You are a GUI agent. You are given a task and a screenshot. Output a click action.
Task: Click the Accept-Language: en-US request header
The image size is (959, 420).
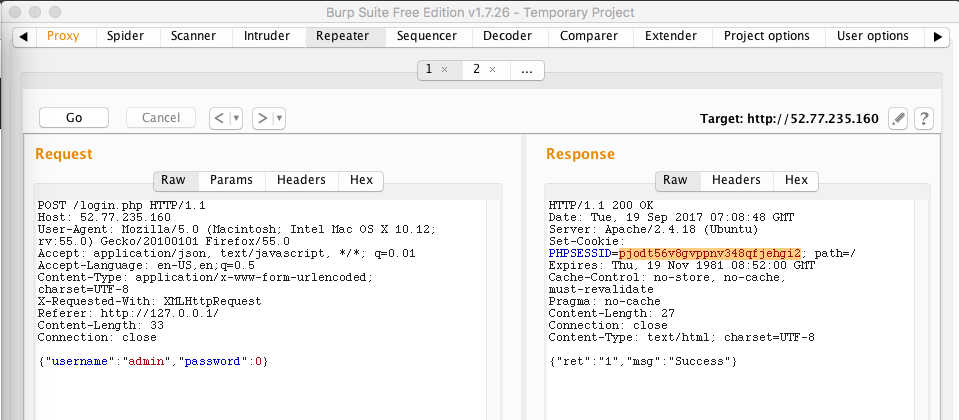tap(146, 265)
